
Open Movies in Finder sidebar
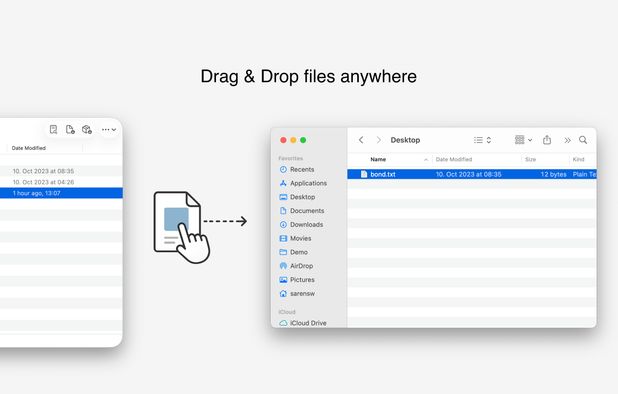(x=295, y=238)
